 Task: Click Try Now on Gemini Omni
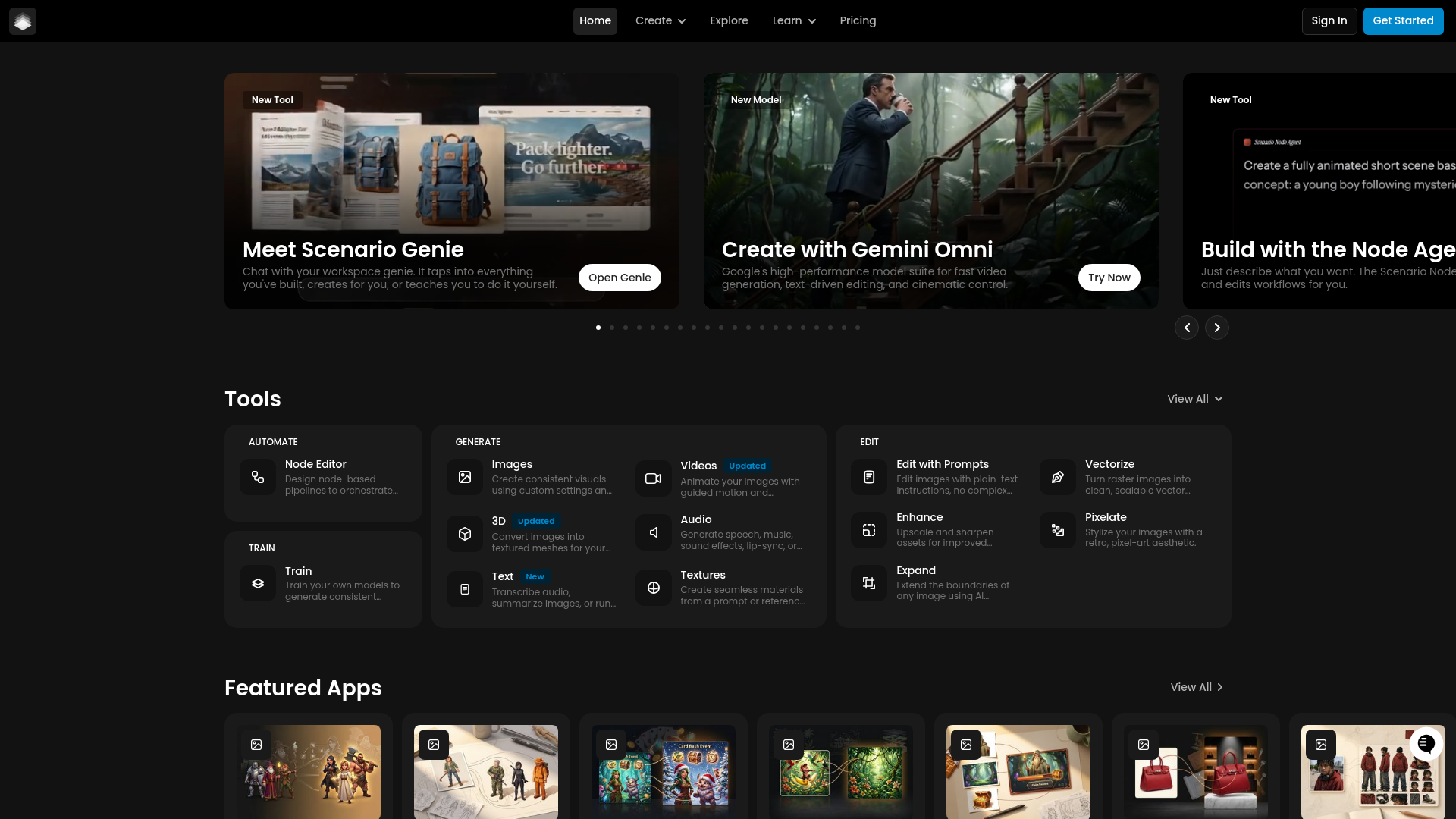(x=1109, y=278)
